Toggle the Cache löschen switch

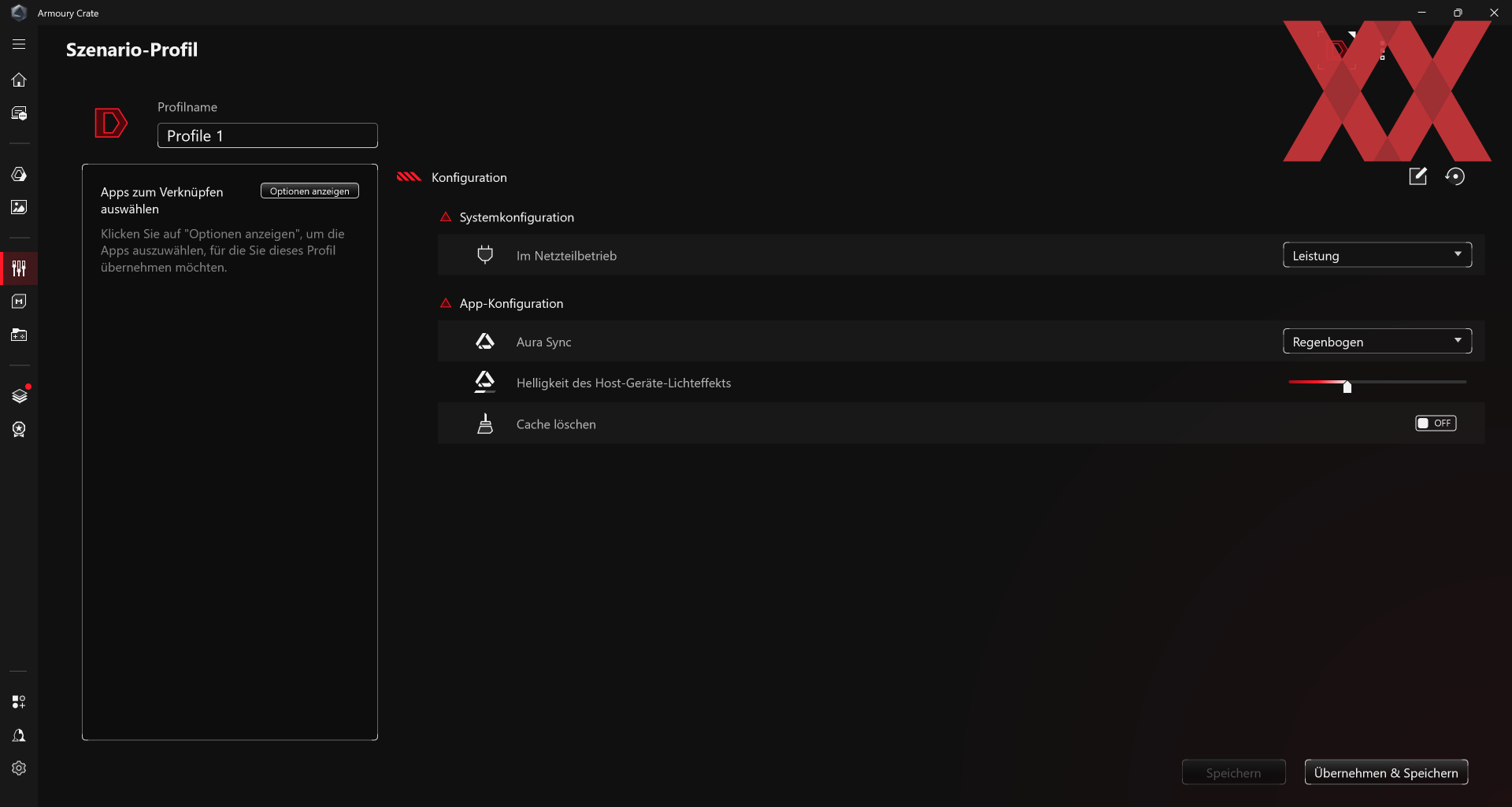point(1435,424)
